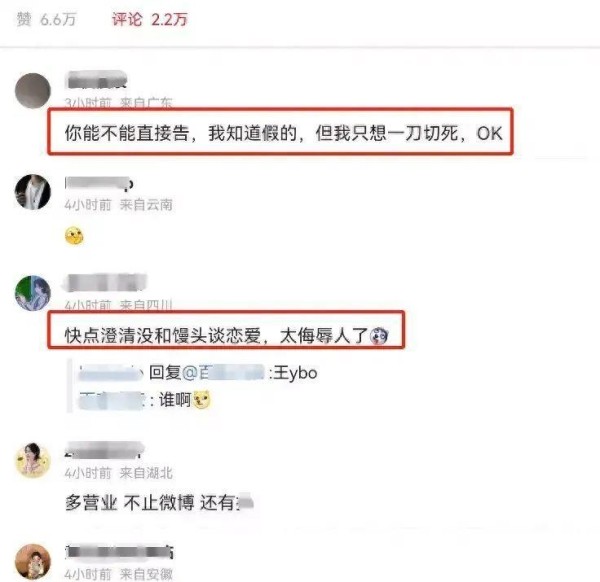Viewport: 600px width, 582px height.
Task: Open the reply saying 谁啊
Action: pyautogui.click(x=144, y=400)
